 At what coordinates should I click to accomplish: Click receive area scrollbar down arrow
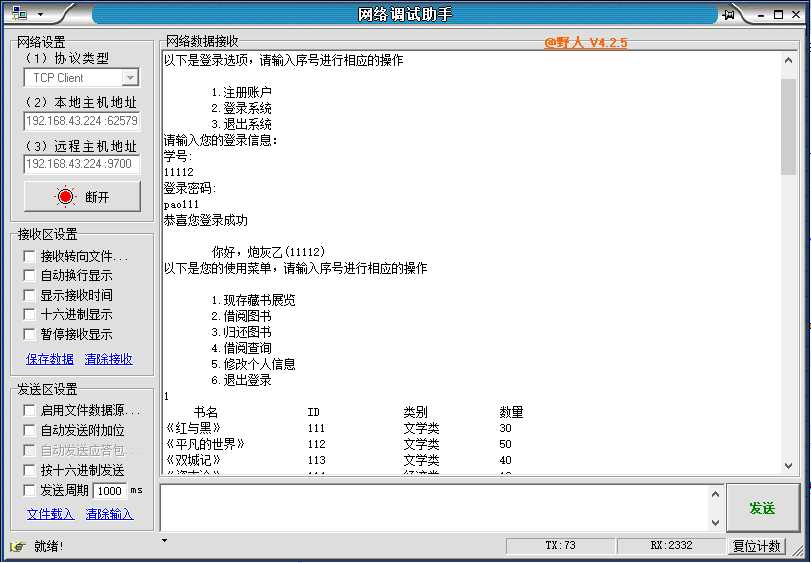788,466
